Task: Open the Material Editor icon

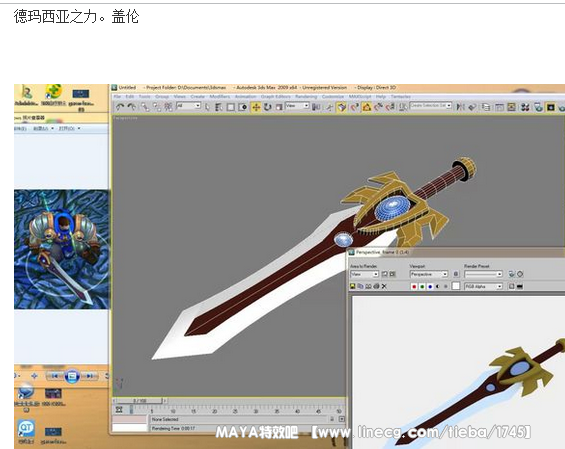Action: tap(525, 107)
